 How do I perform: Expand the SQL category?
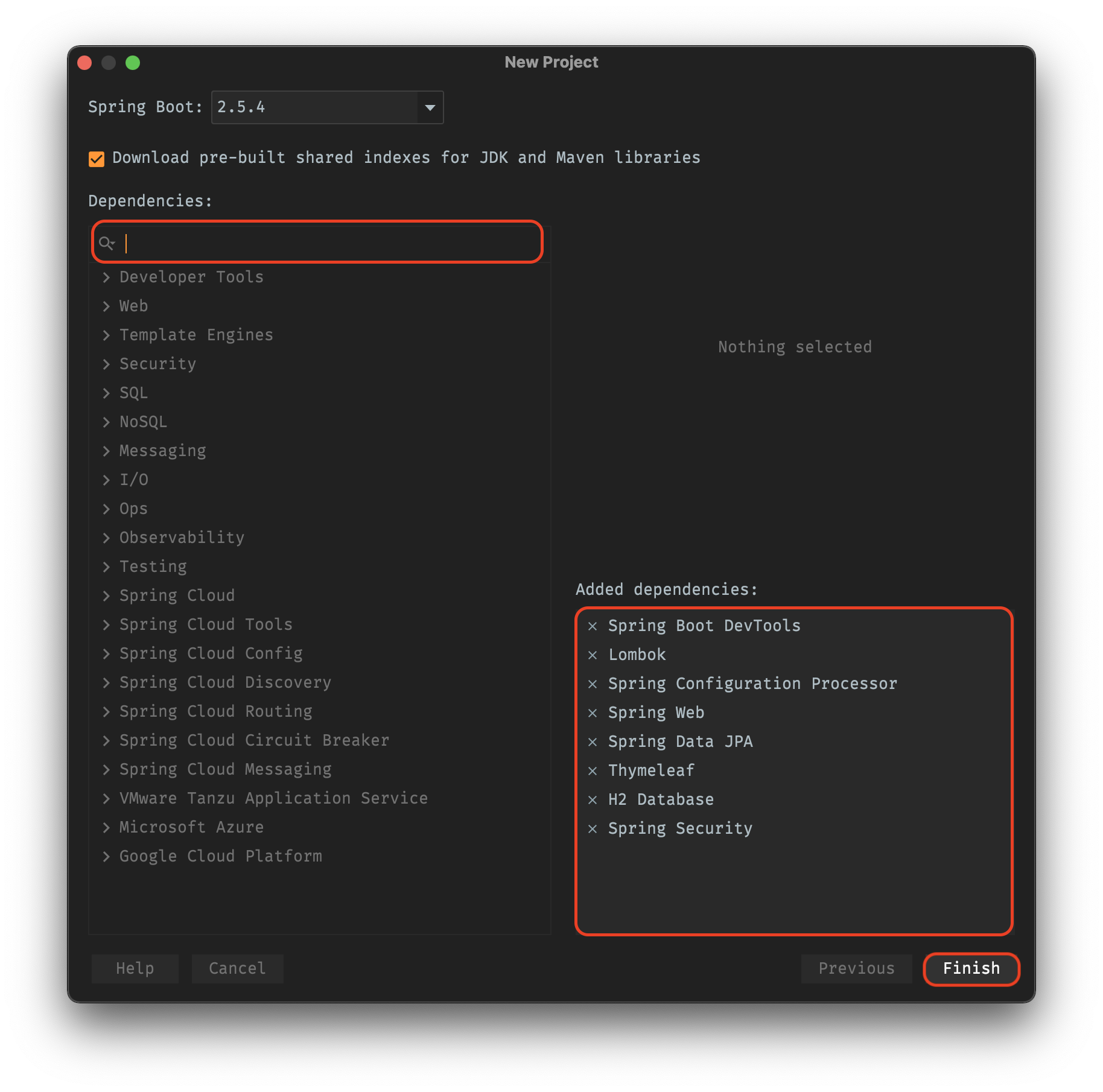(x=106, y=393)
